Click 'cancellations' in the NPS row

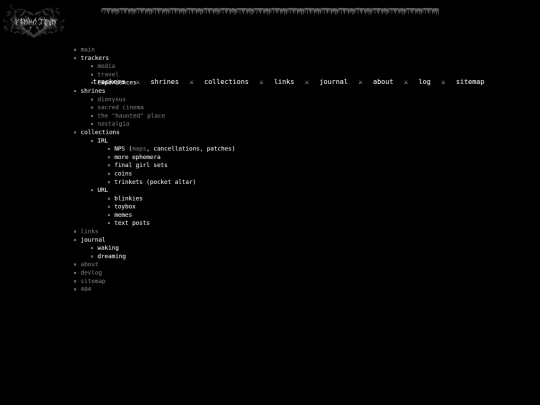coord(176,149)
